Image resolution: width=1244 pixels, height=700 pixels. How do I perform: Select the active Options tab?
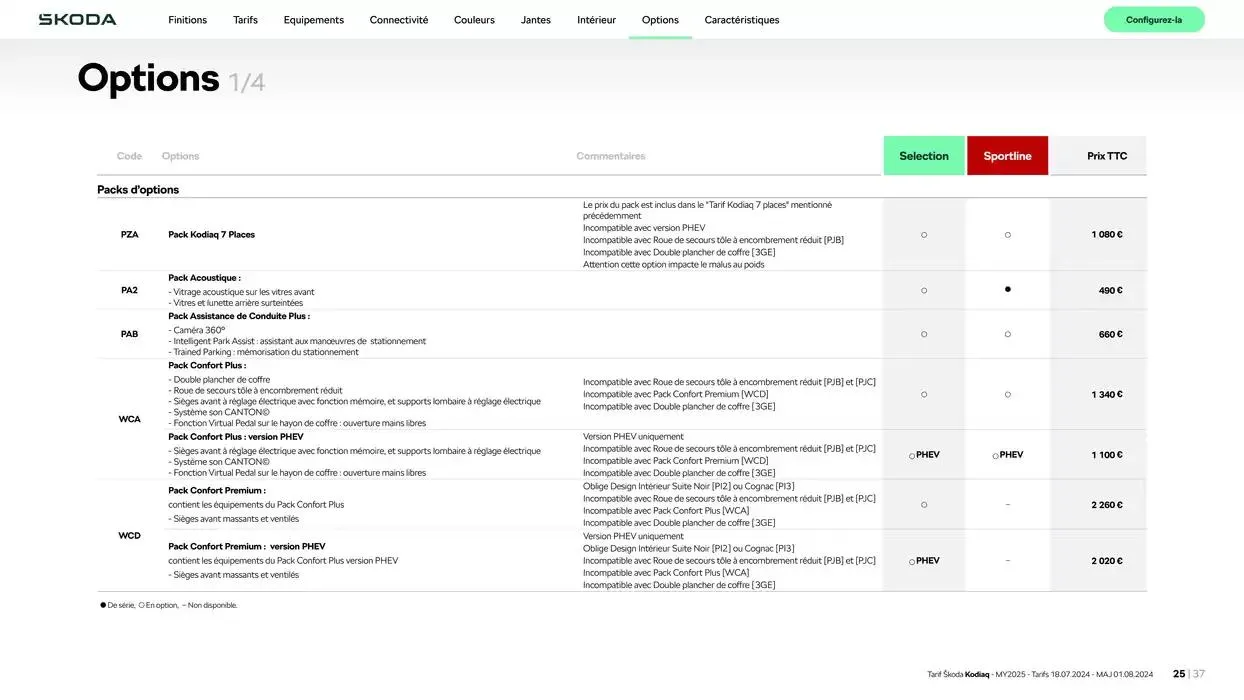tap(660, 20)
